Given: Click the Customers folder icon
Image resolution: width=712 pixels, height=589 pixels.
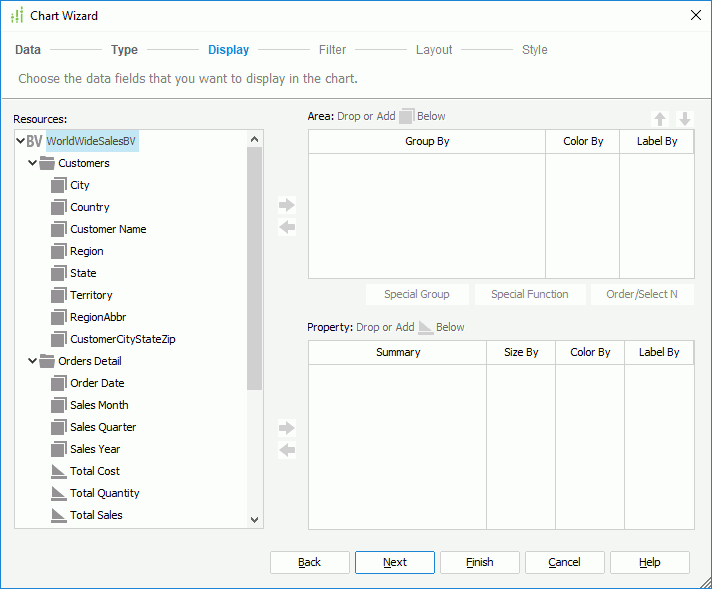Looking at the screenshot, I should click(x=47, y=163).
